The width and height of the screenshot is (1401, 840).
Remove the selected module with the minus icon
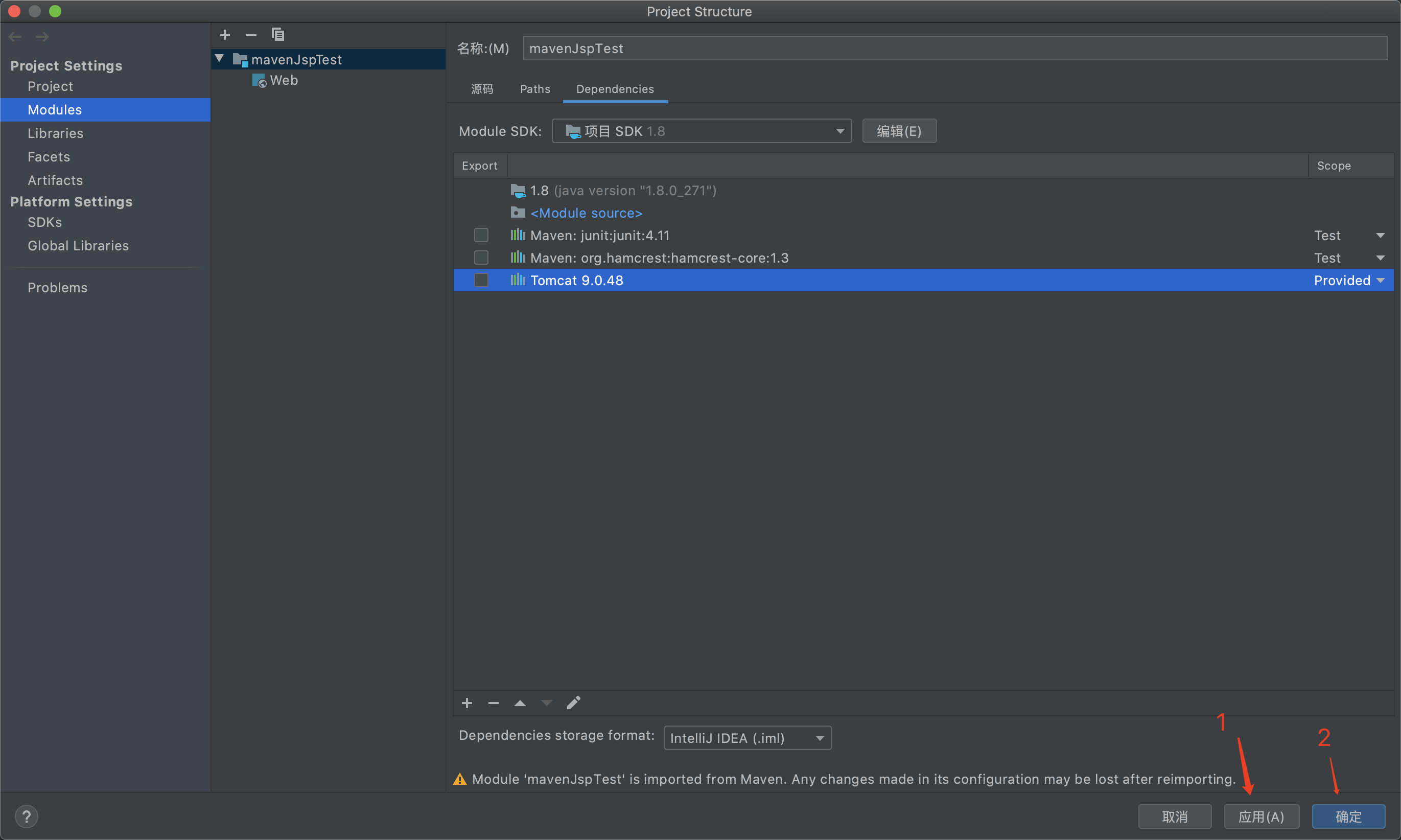point(251,35)
